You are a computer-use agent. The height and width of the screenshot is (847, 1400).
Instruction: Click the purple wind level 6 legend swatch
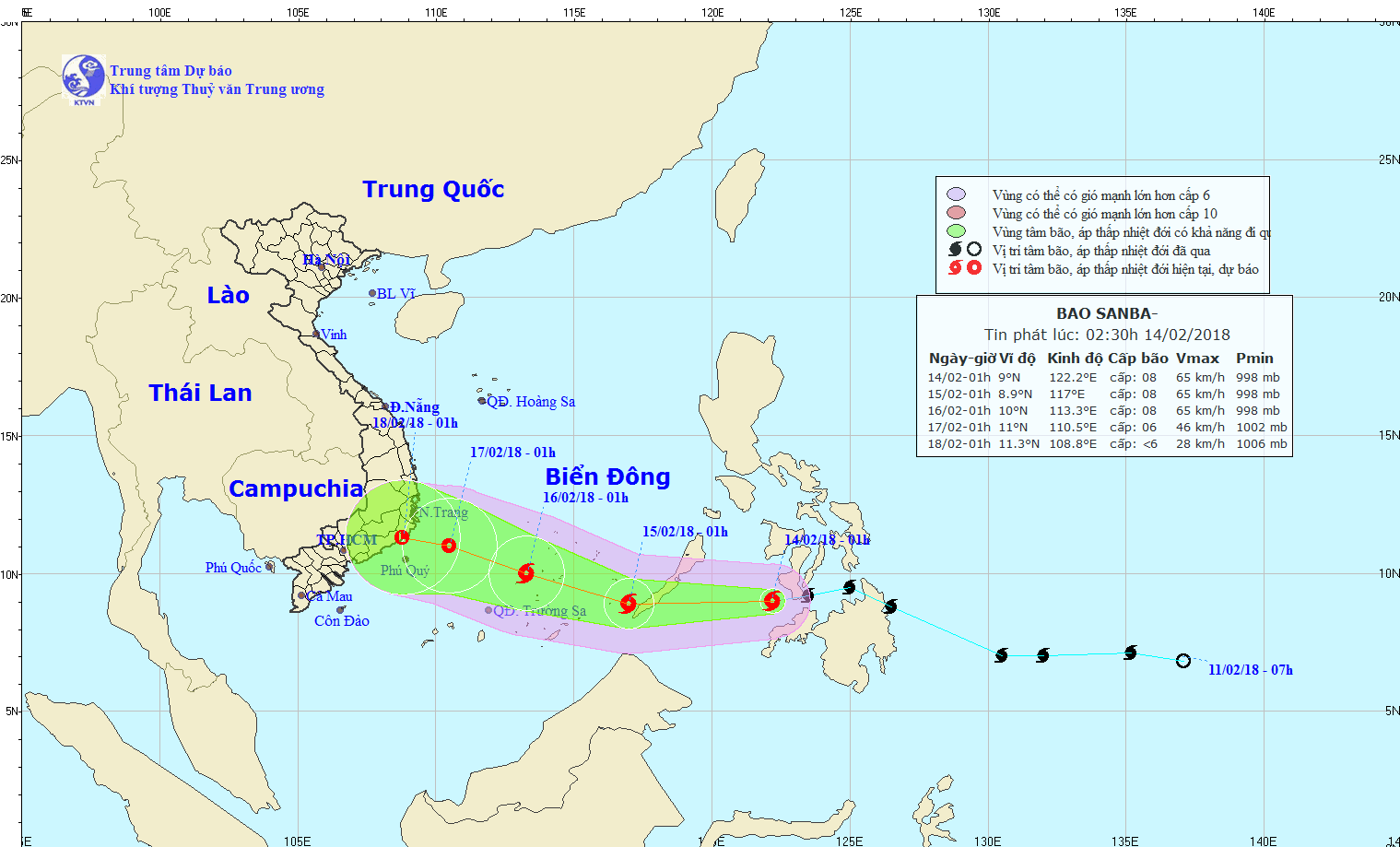point(956,194)
